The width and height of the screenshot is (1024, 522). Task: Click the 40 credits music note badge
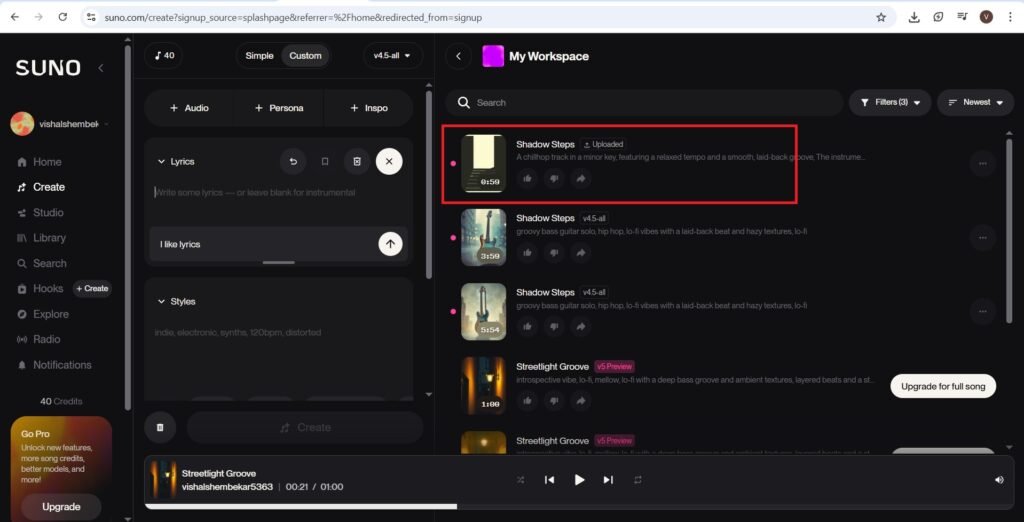164,56
